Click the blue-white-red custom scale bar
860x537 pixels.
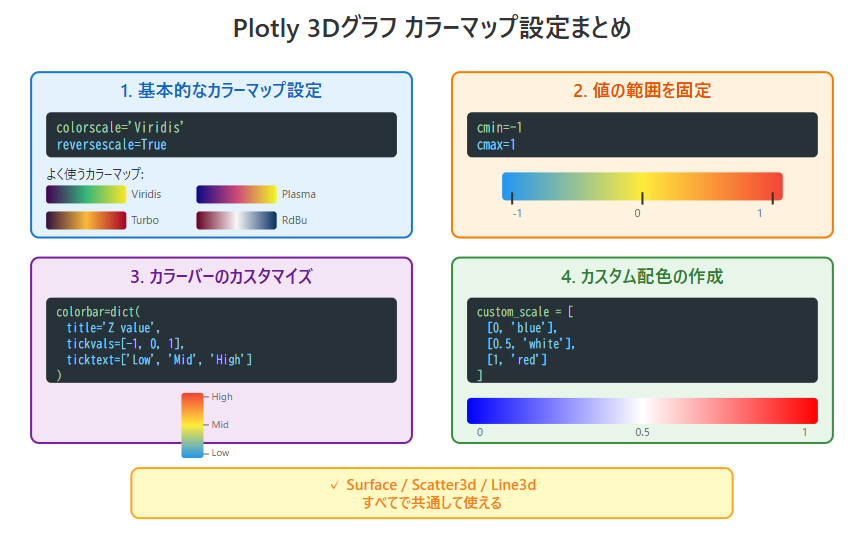[642, 411]
